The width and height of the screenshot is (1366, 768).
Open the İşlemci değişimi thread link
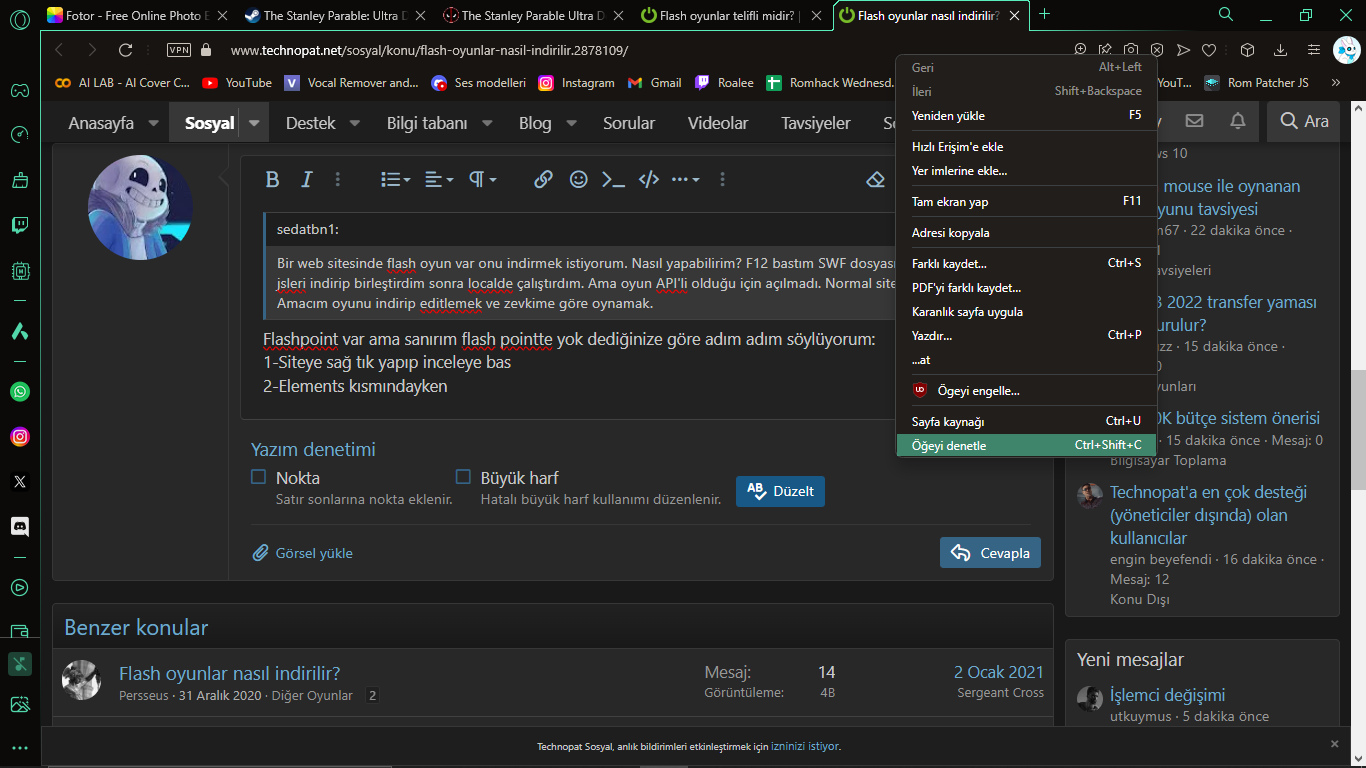pyautogui.click(x=1167, y=695)
